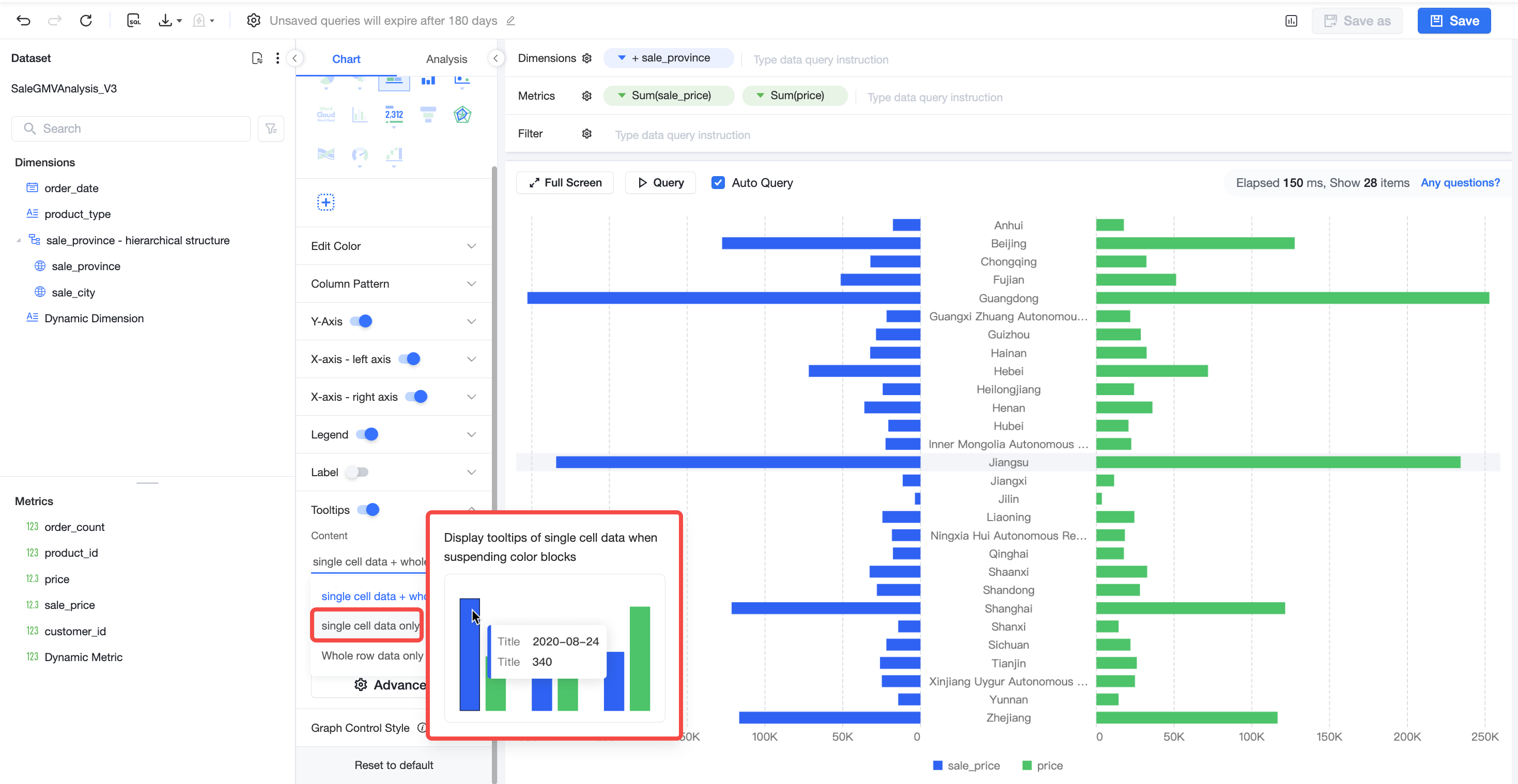
Task: Click the sale_price legend color swatch
Action: pos(938,765)
